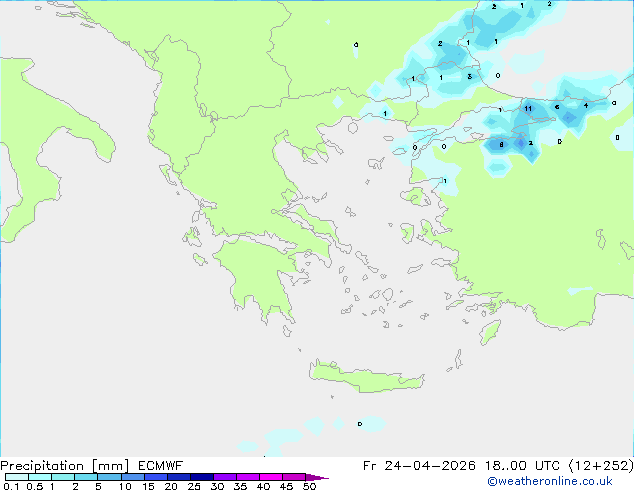Click the '8' precipitation value on the map
This screenshot has height=490, width=634.
501,144
